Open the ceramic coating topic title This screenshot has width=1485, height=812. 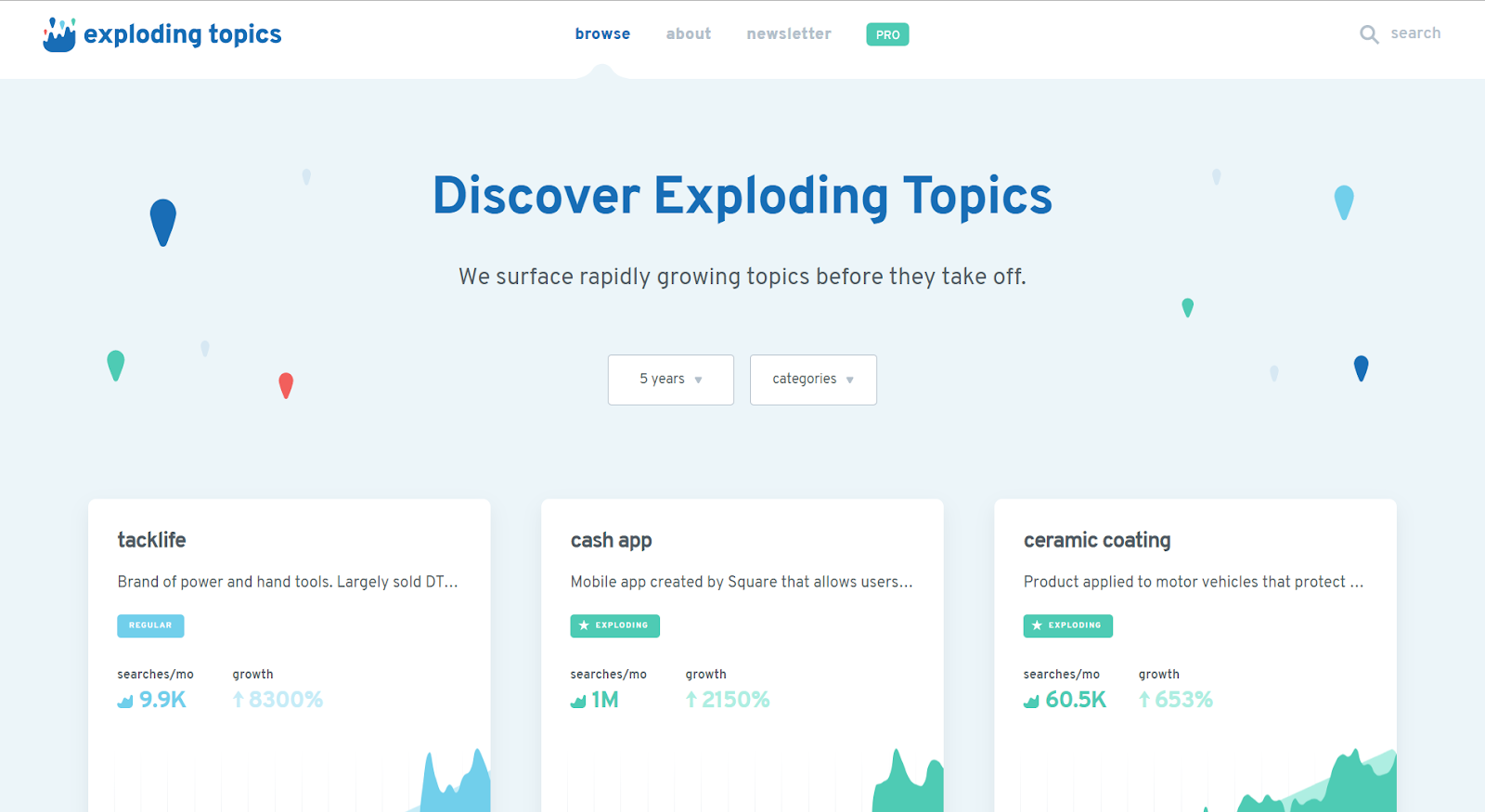coord(1097,540)
